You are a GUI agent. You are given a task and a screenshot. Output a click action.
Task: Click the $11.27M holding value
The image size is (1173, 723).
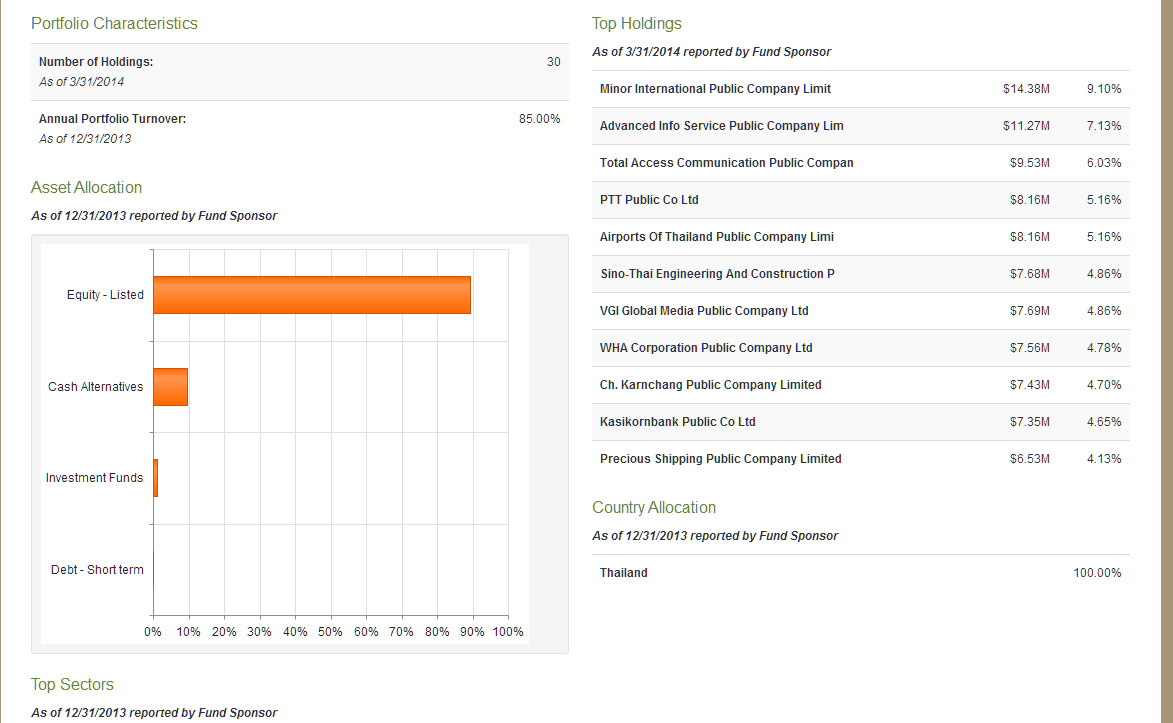click(1026, 126)
